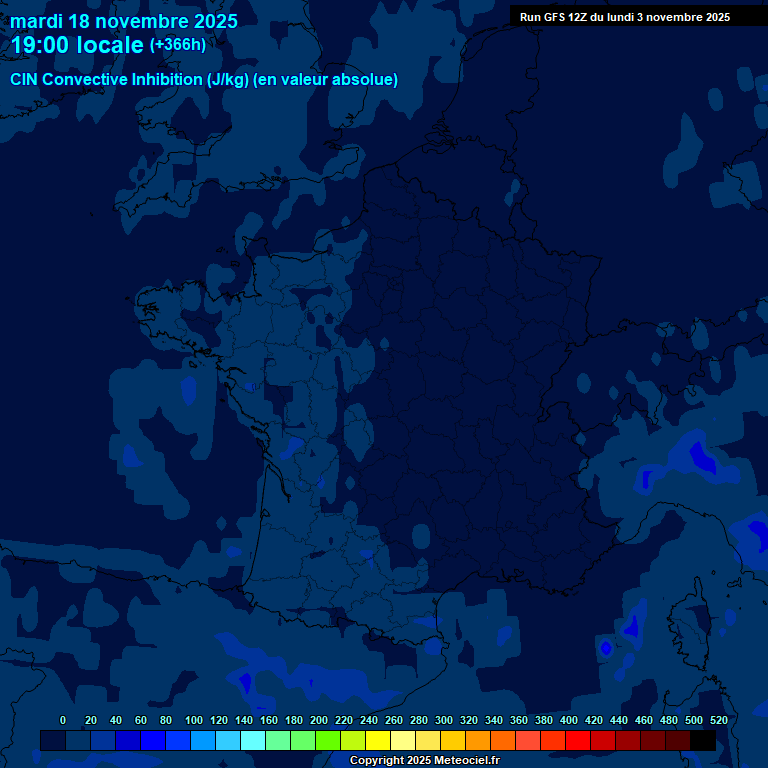The image size is (768, 768).
Task: Click legend label '420'
Action: 593,720
